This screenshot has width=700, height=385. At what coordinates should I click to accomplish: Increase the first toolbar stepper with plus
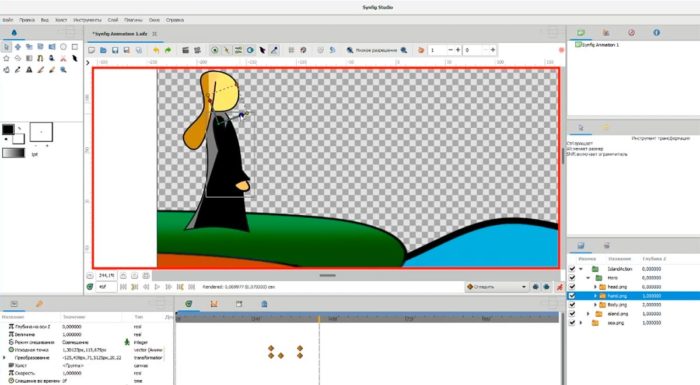coord(458,50)
